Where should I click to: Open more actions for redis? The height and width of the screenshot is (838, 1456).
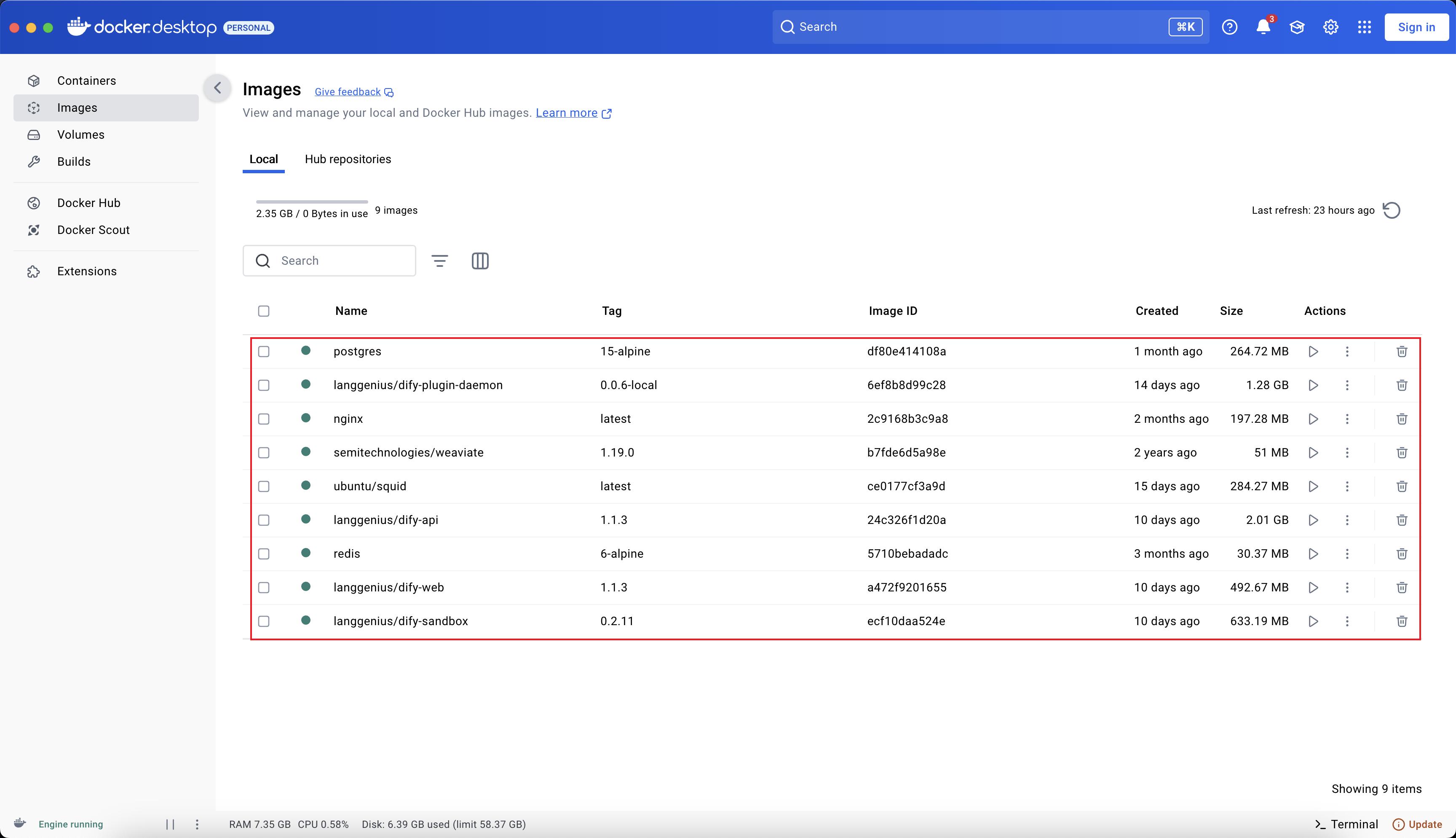pyautogui.click(x=1347, y=554)
